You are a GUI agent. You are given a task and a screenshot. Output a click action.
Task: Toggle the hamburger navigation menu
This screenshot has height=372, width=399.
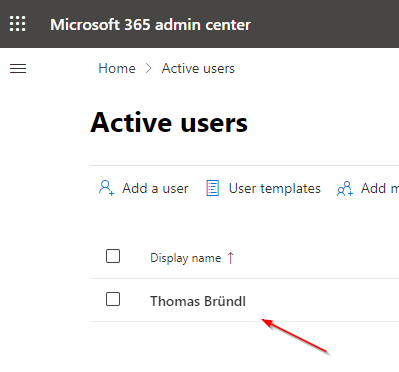[x=18, y=69]
